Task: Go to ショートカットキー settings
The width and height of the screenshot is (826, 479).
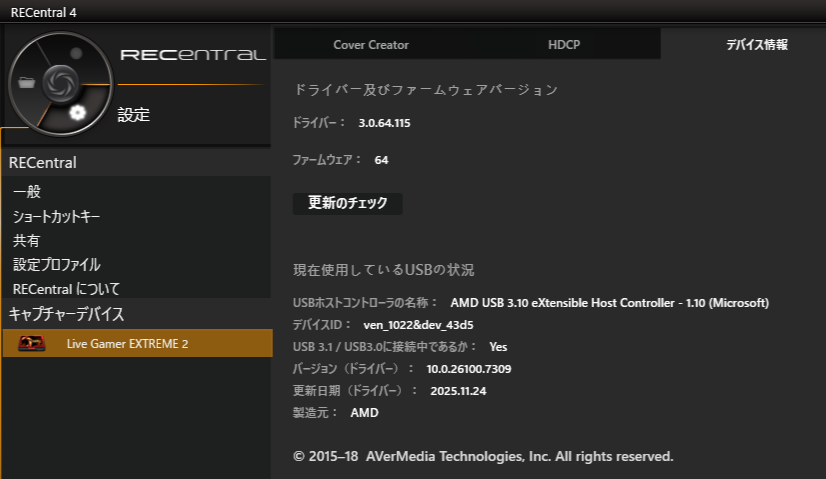Action: 56,216
